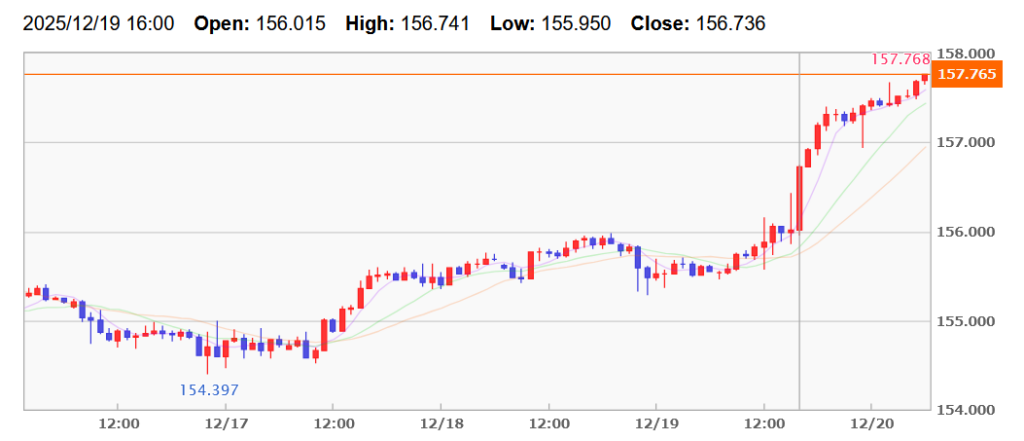The height and width of the screenshot is (441, 1024).
Task: Select the Open 156.015 value in header
Action: (288, 22)
